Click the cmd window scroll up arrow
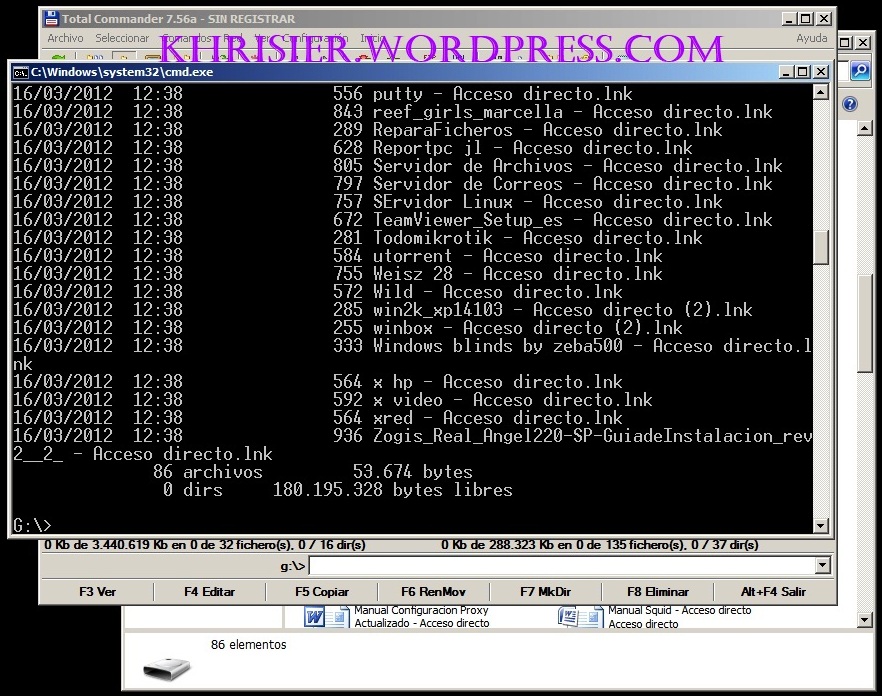The image size is (882, 696). pos(821,92)
